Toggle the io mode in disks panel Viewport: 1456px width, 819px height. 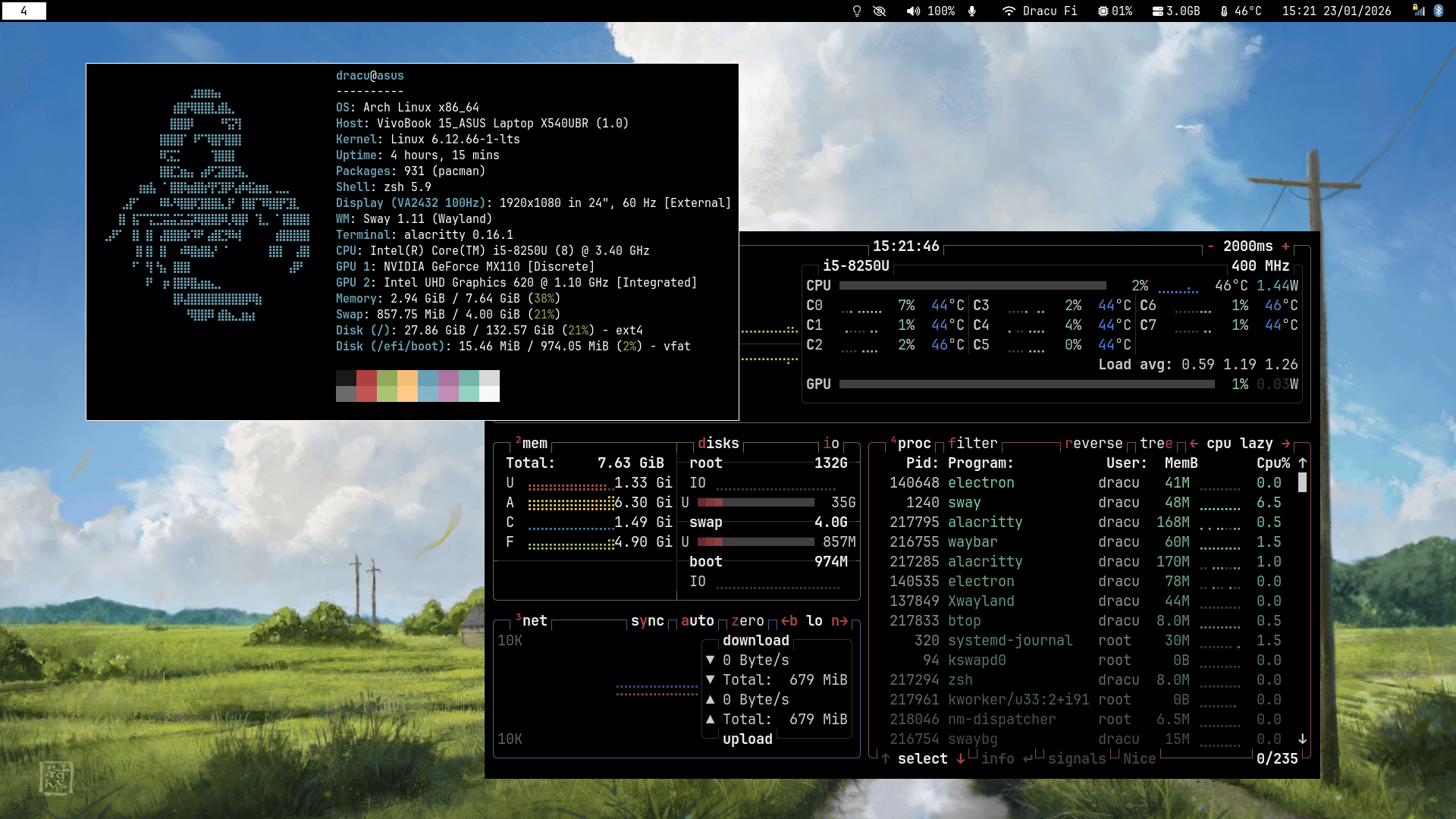click(832, 444)
